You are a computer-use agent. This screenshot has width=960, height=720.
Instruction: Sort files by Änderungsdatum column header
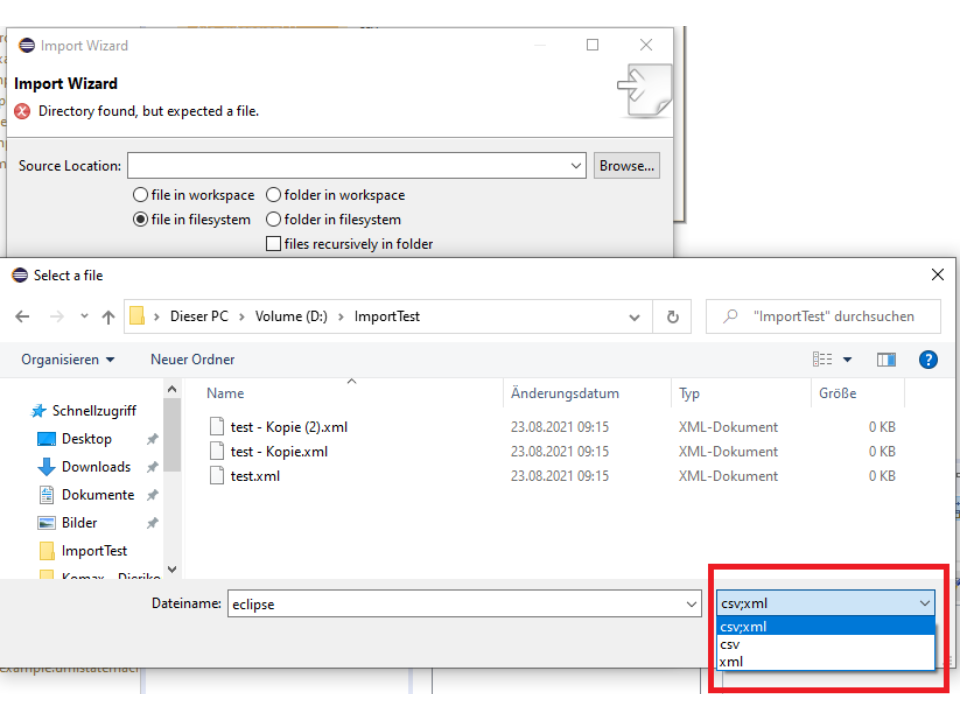(564, 394)
